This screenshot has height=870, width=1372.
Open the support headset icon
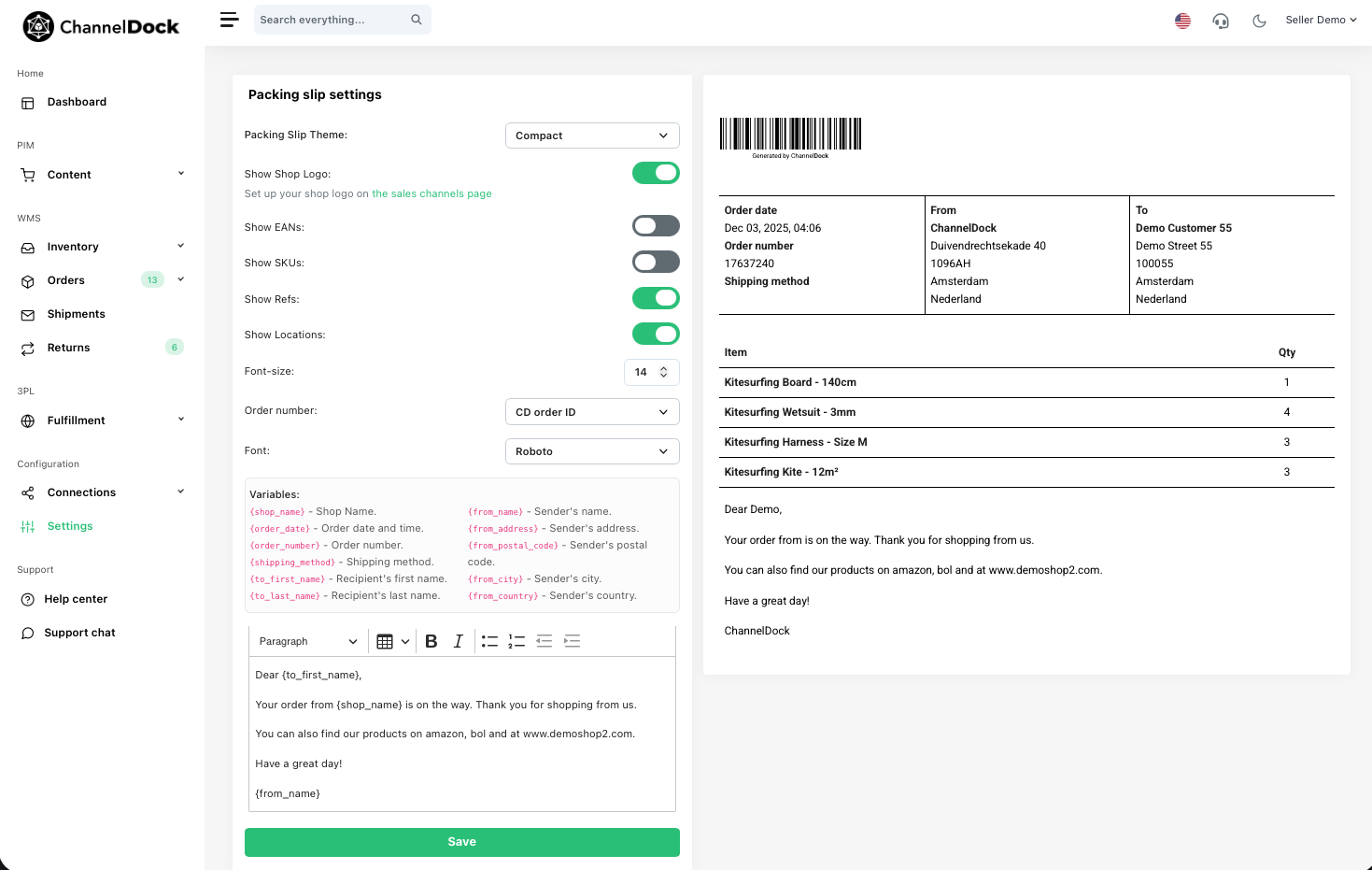pyautogui.click(x=1221, y=21)
